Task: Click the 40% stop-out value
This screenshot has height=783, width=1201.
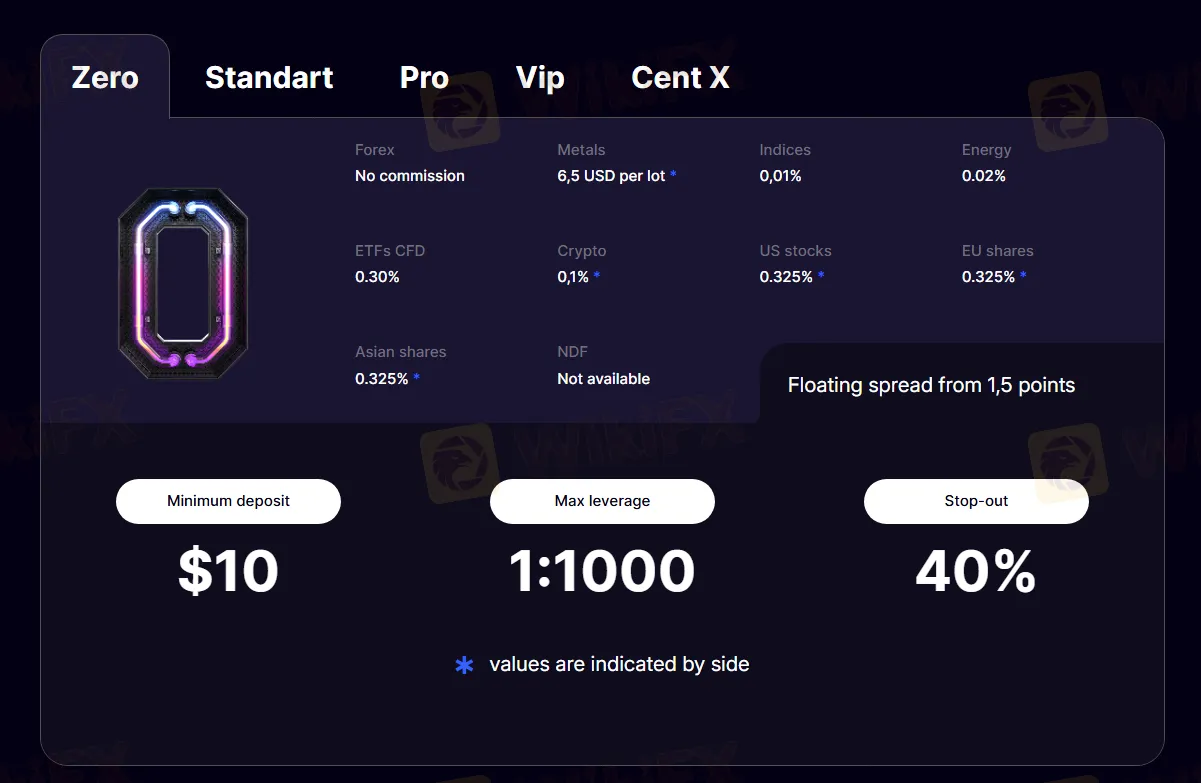Action: 976,572
